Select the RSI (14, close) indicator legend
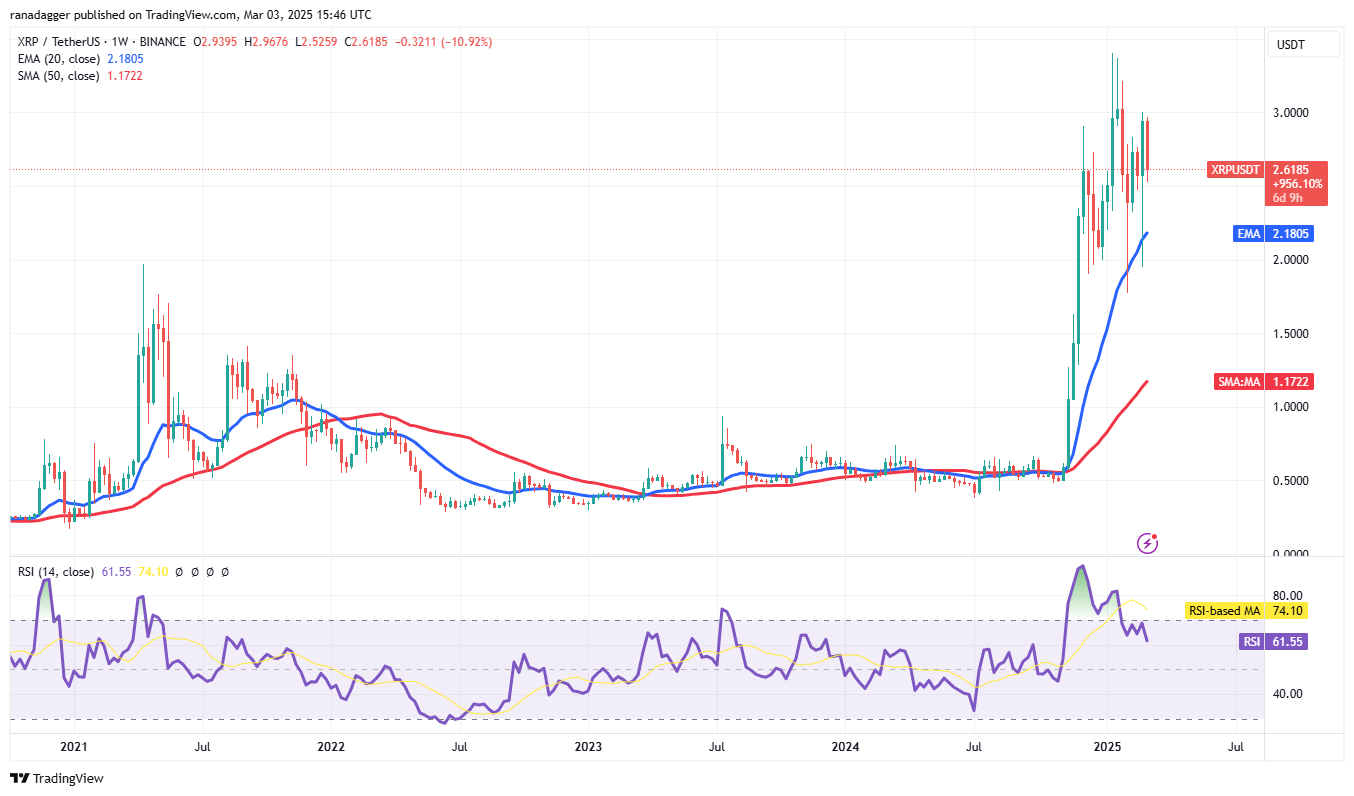 coord(55,572)
